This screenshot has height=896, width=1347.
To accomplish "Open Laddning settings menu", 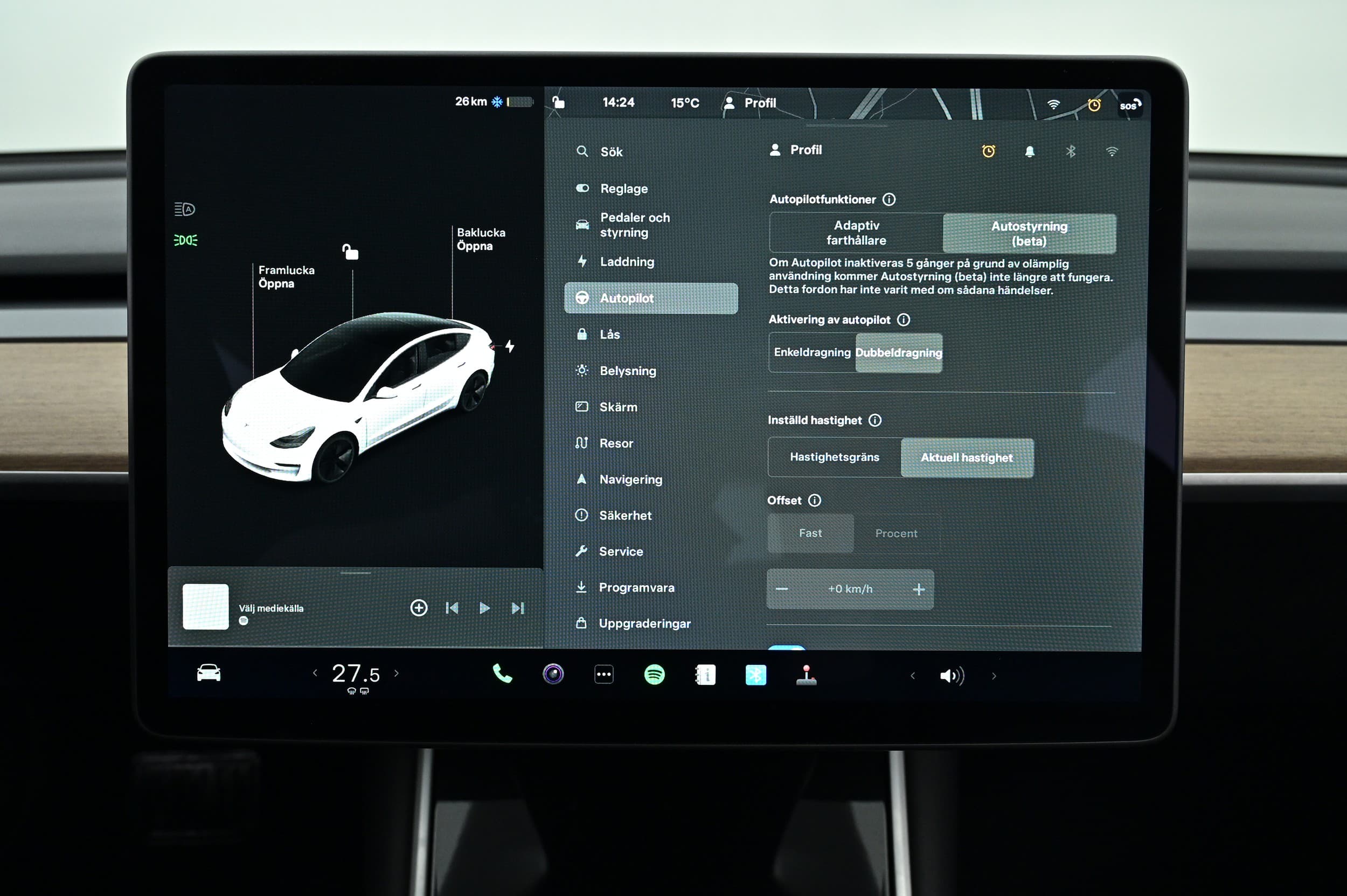I will pyautogui.click(x=627, y=262).
